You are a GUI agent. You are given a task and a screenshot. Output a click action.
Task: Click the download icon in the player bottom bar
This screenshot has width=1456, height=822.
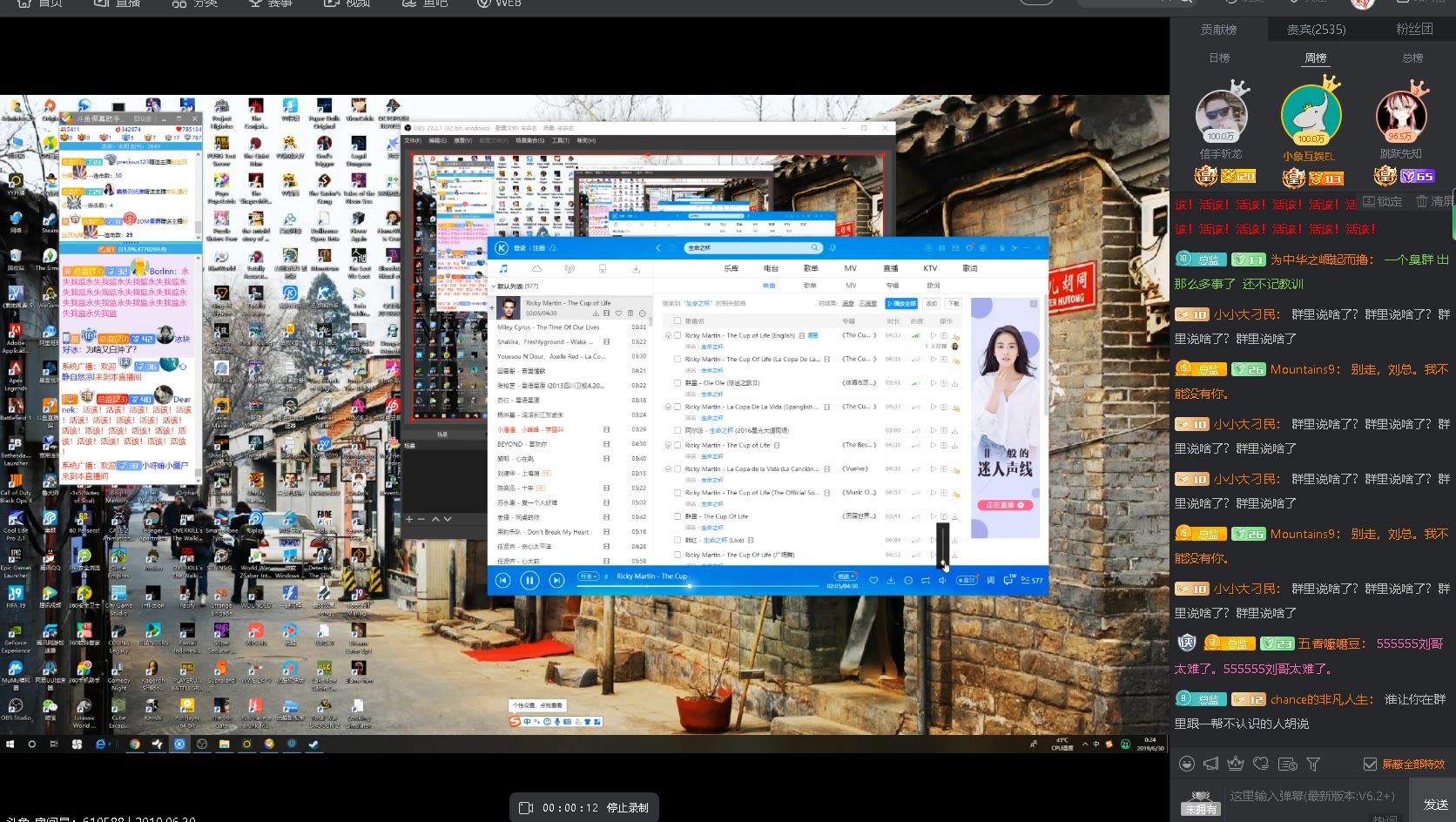point(891,580)
